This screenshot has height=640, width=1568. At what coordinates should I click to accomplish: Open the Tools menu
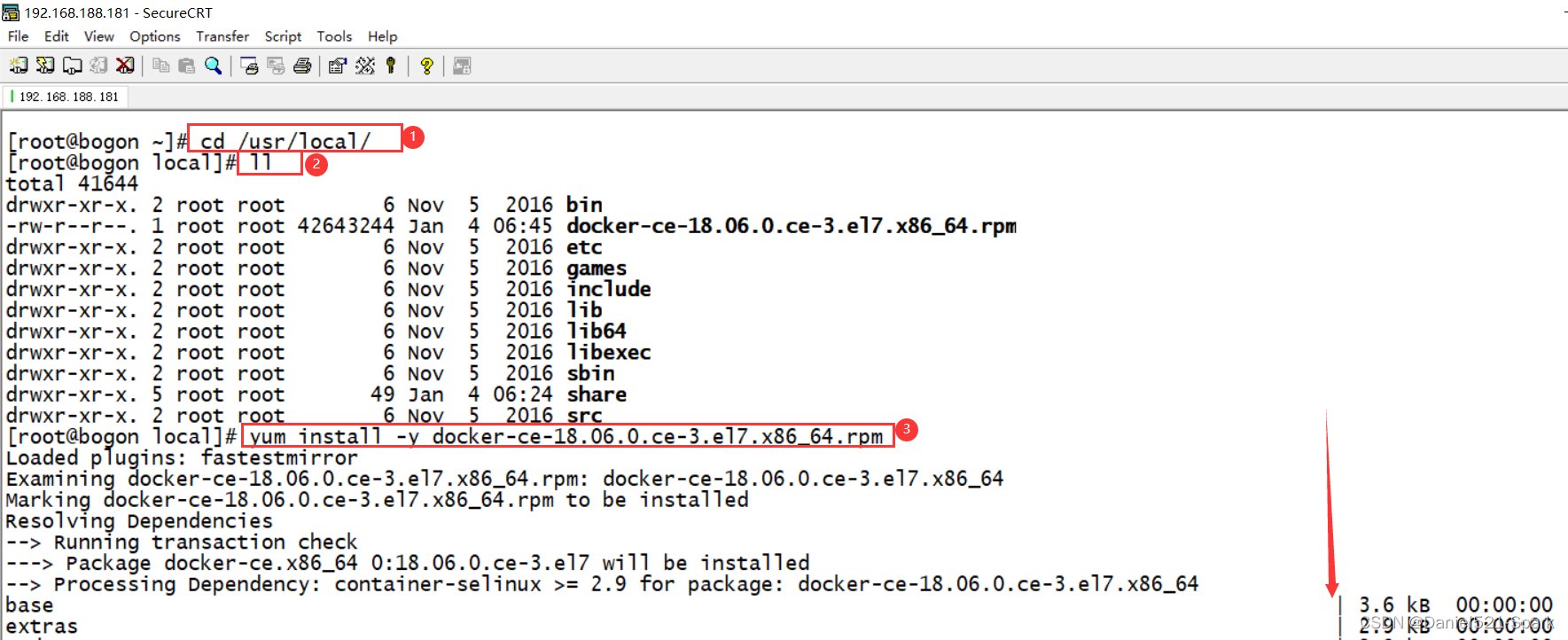[334, 36]
